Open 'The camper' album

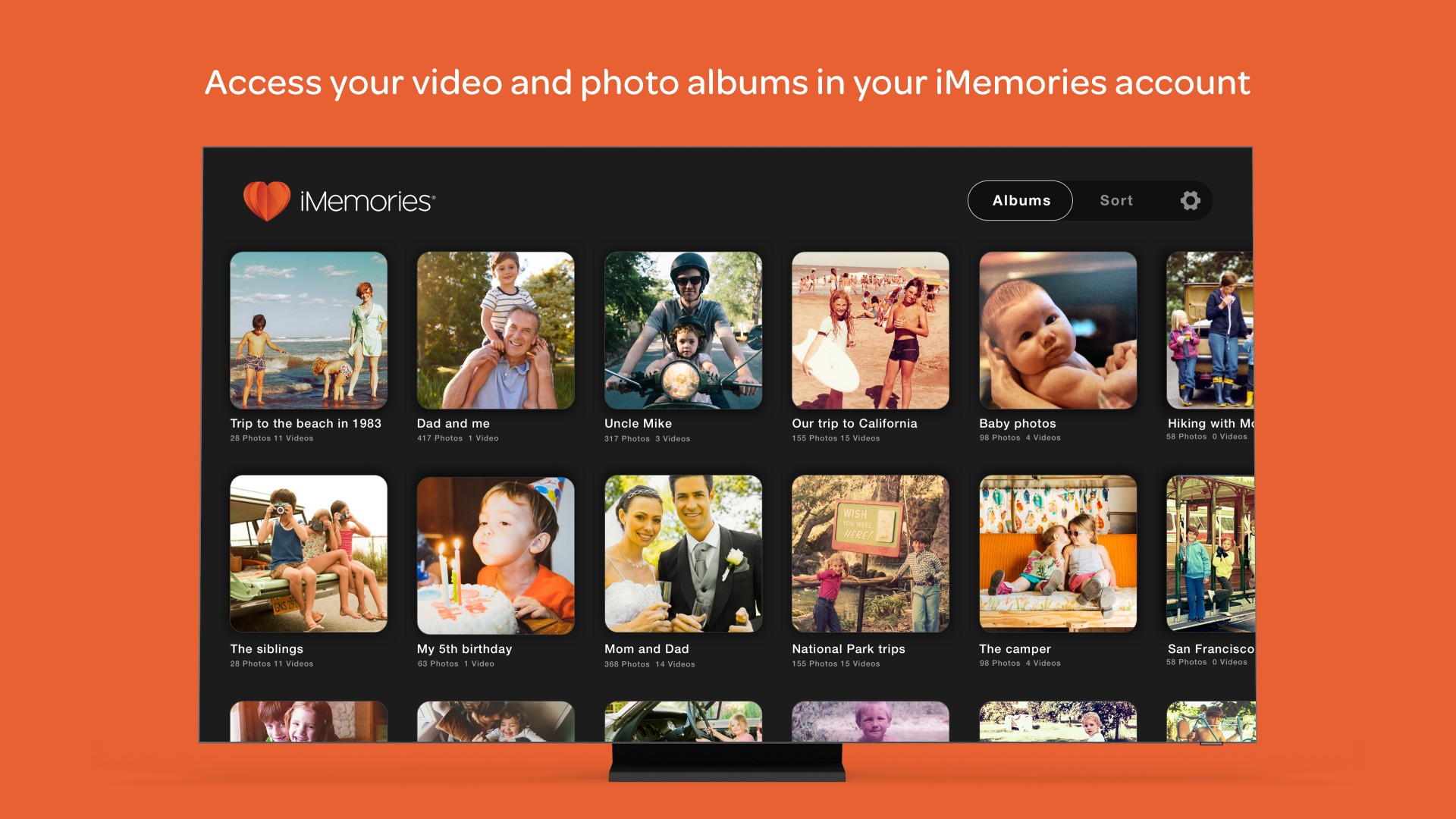1057,554
